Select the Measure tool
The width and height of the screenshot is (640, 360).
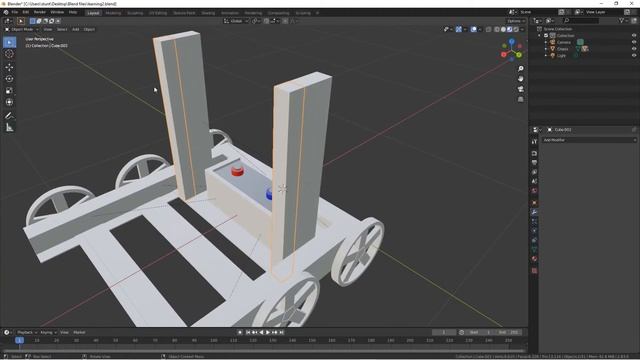pyautogui.click(x=9, y=128)
